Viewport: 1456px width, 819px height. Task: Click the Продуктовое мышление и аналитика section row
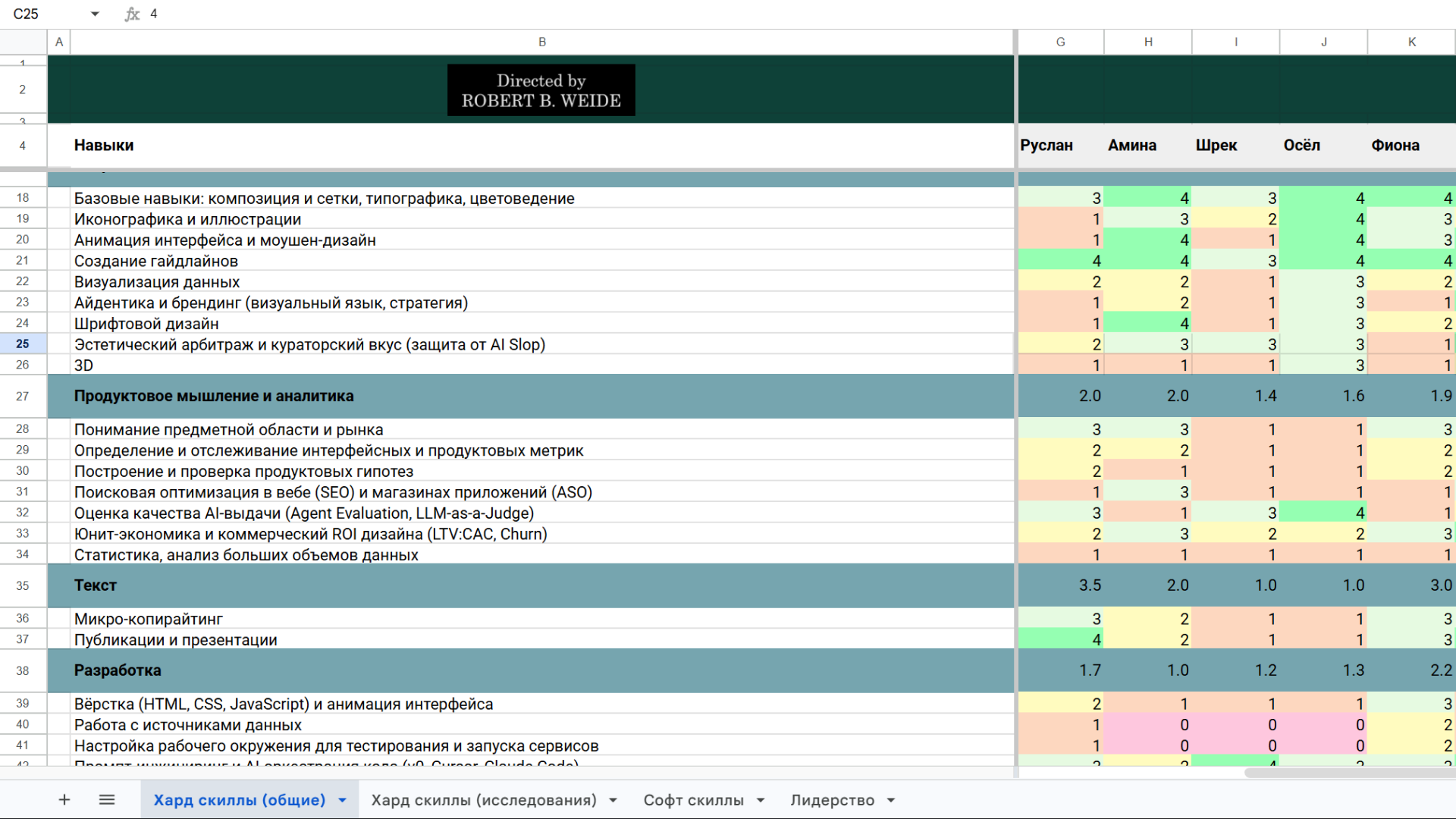(x=542, y=396)
